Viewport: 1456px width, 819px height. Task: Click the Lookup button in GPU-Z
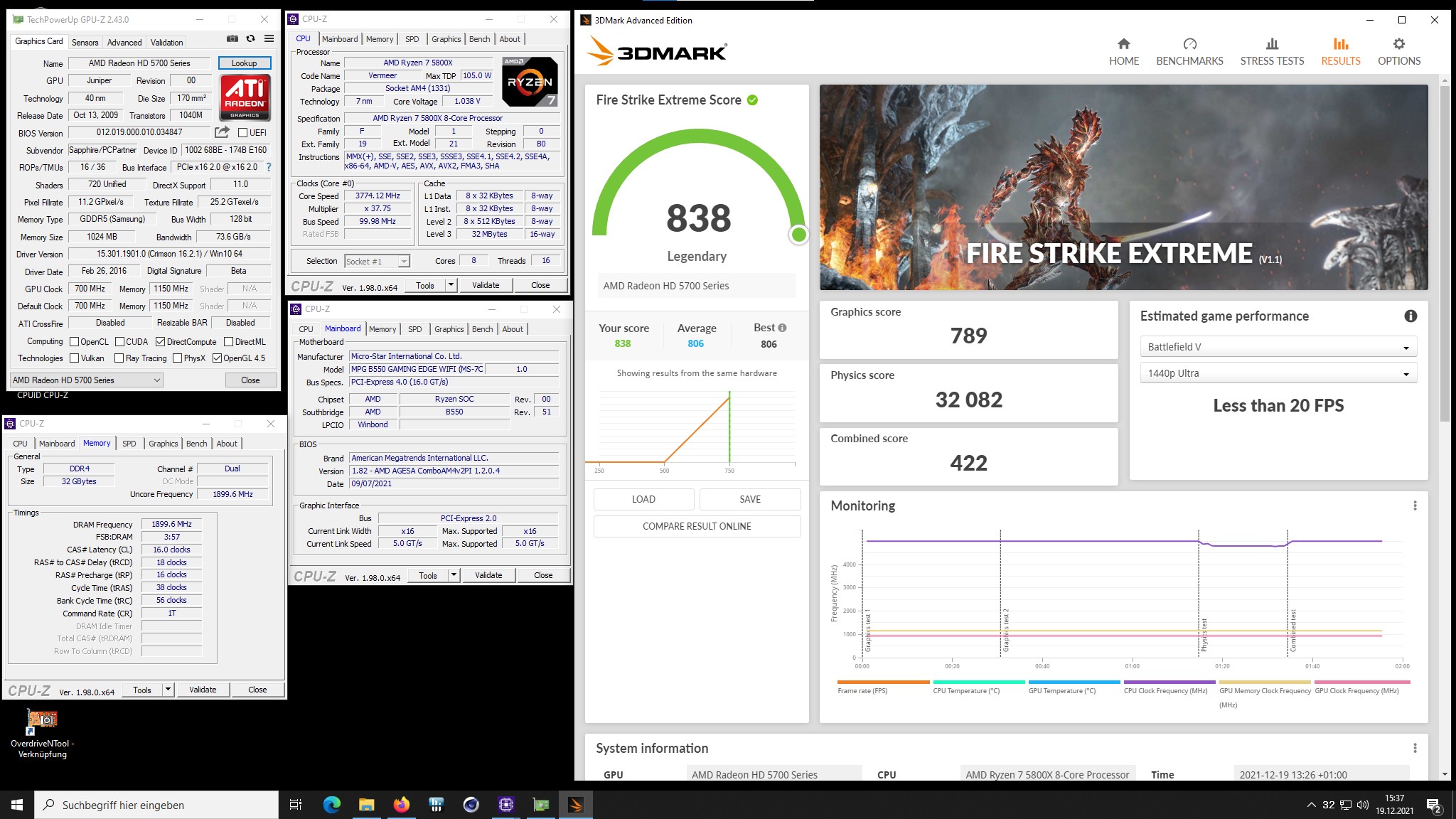244,63
